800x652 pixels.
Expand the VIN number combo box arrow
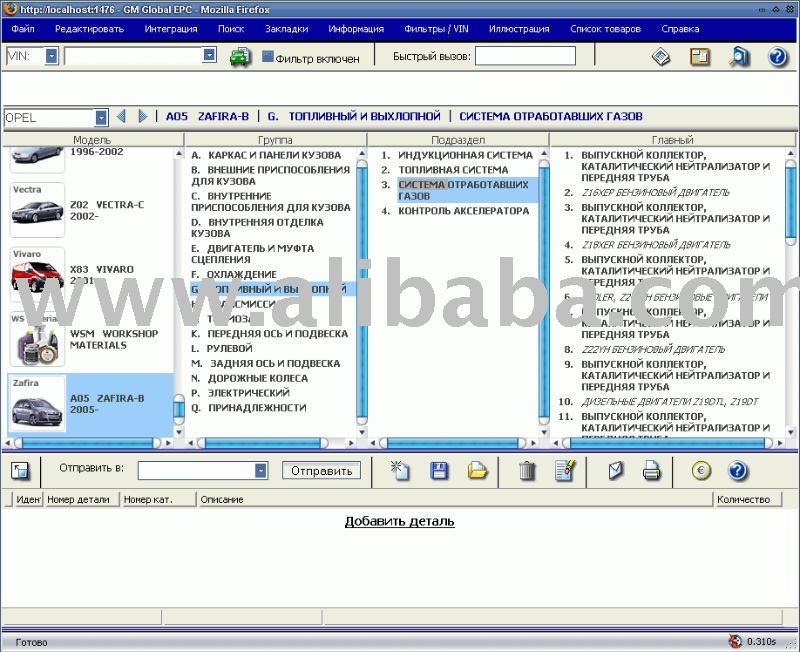(209, 55)
